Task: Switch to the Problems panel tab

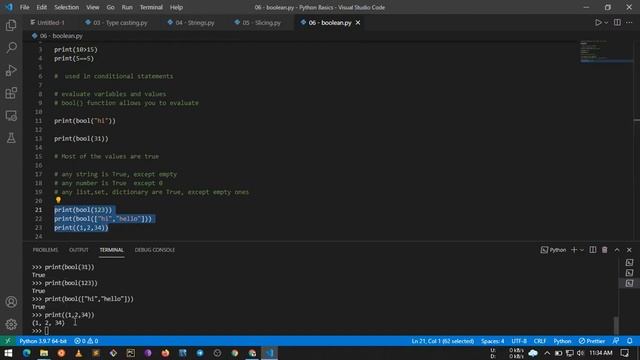Action: click(x=45, y=250)
